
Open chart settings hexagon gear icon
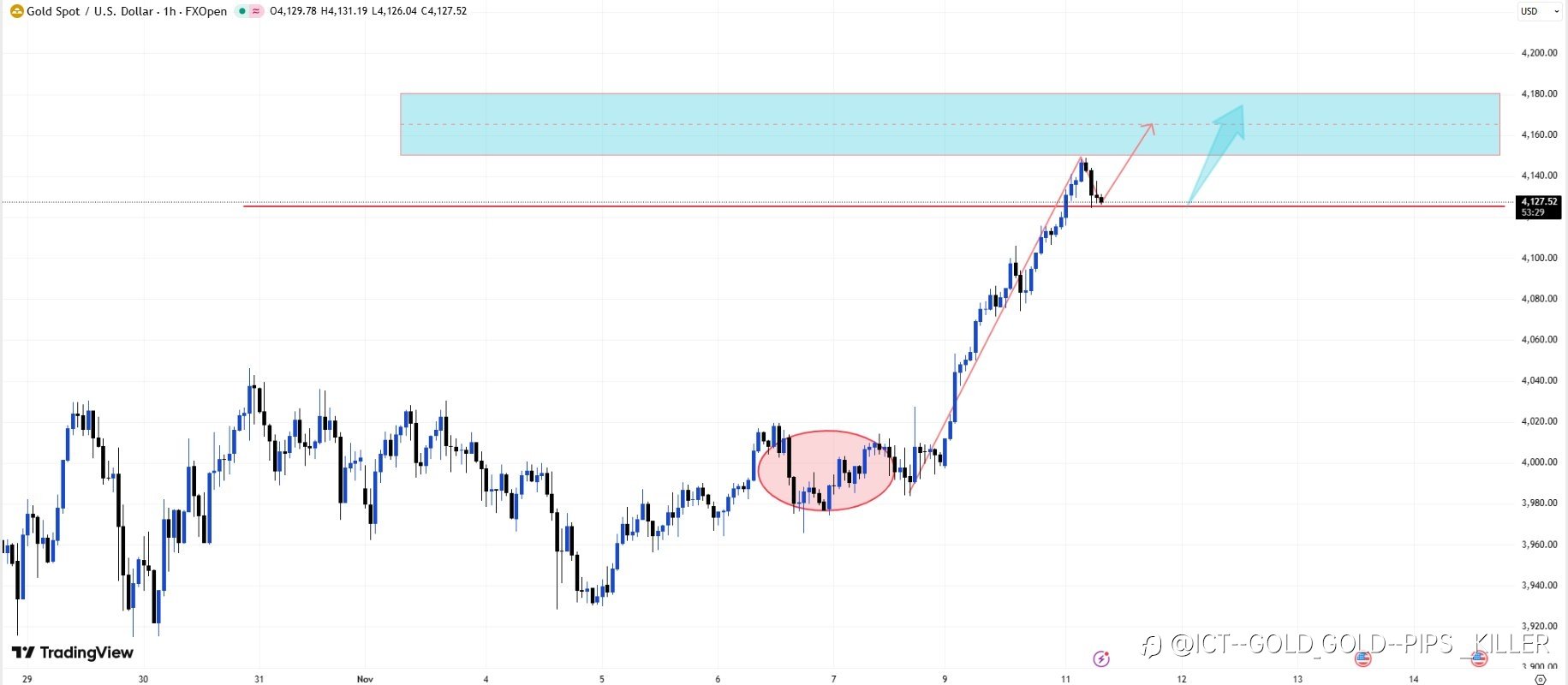point(1540,679)
